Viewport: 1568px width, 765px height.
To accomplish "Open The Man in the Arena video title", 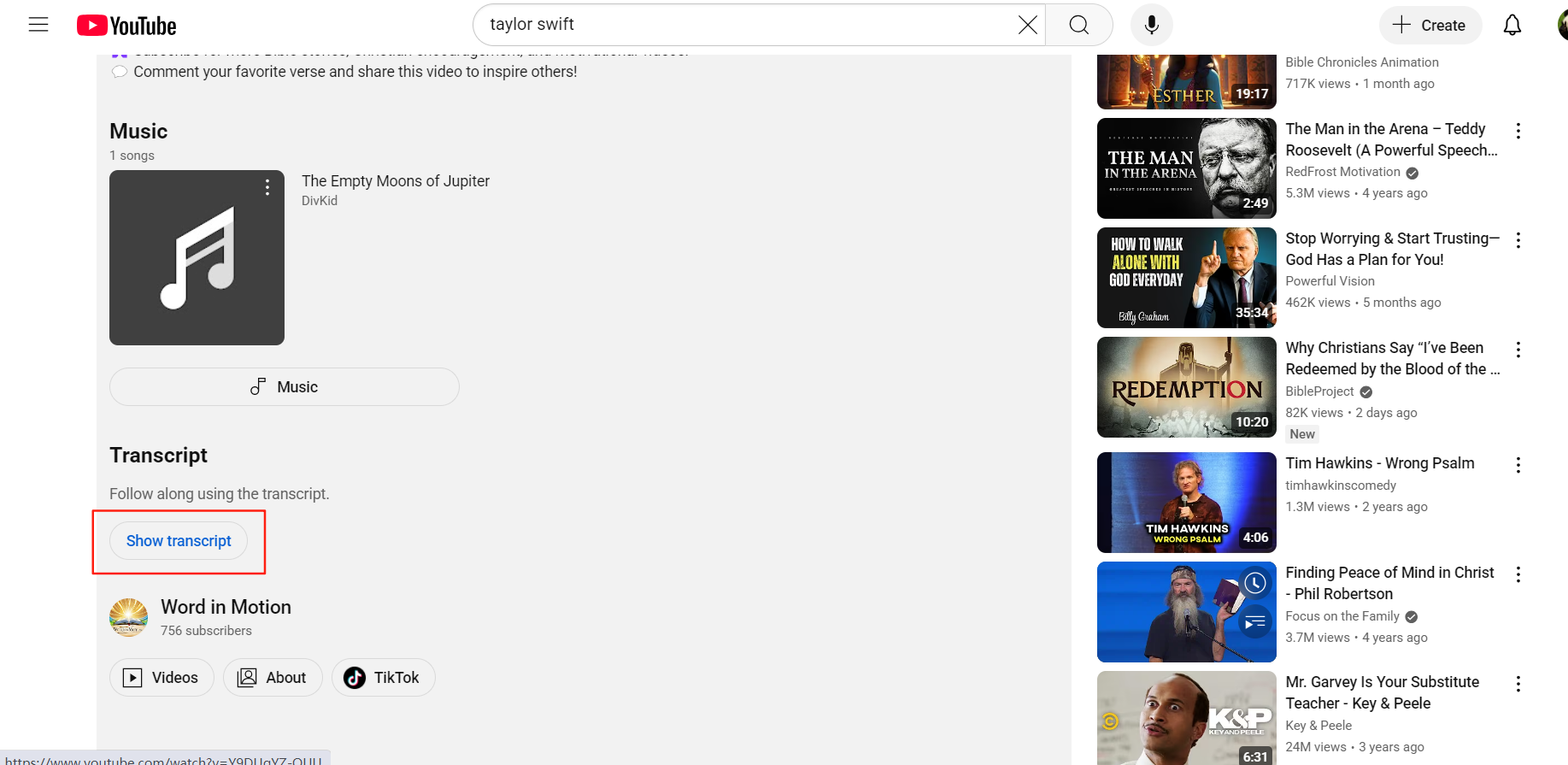I will [x=1391, y=139].
